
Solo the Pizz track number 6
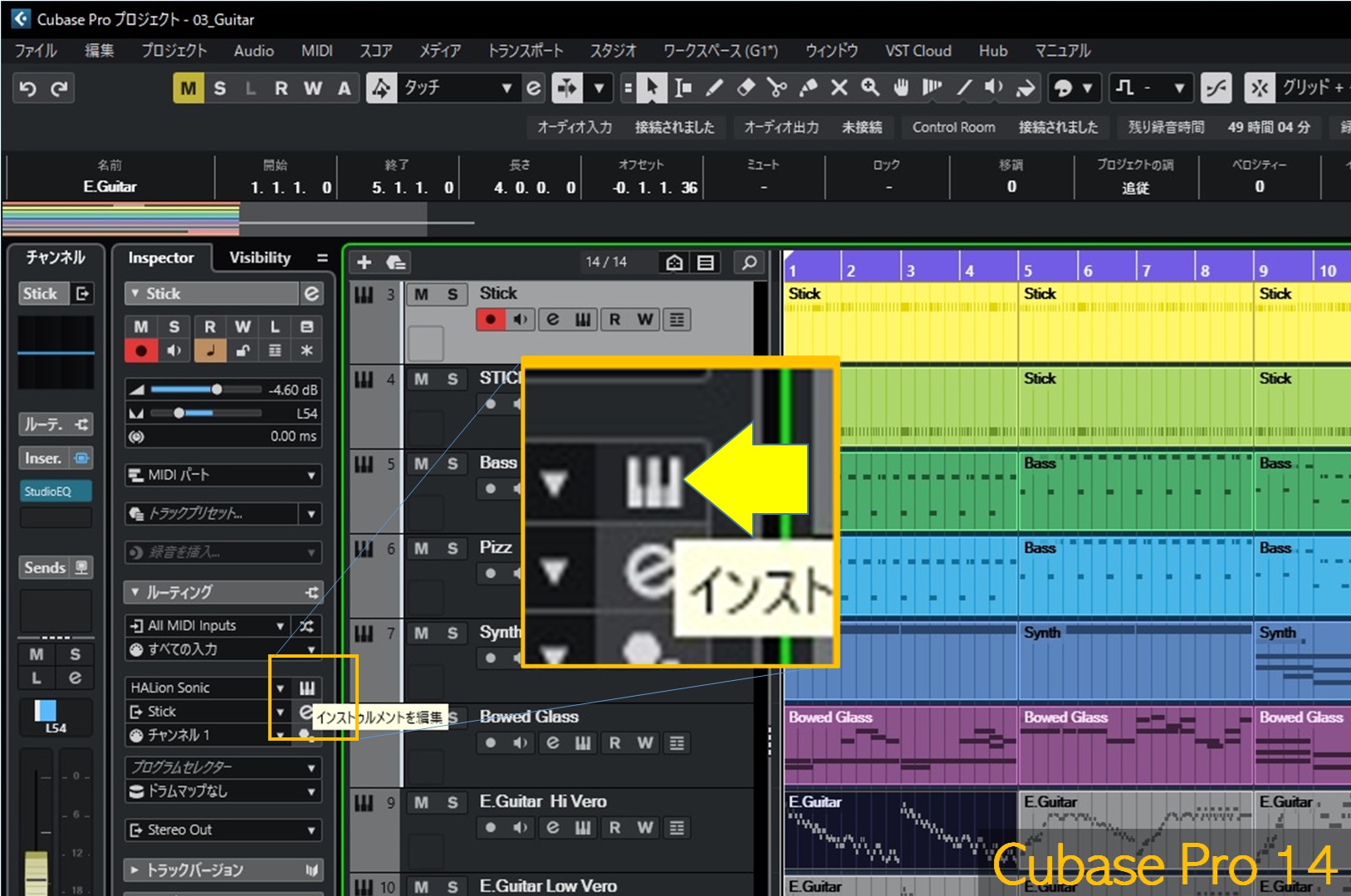453,548
